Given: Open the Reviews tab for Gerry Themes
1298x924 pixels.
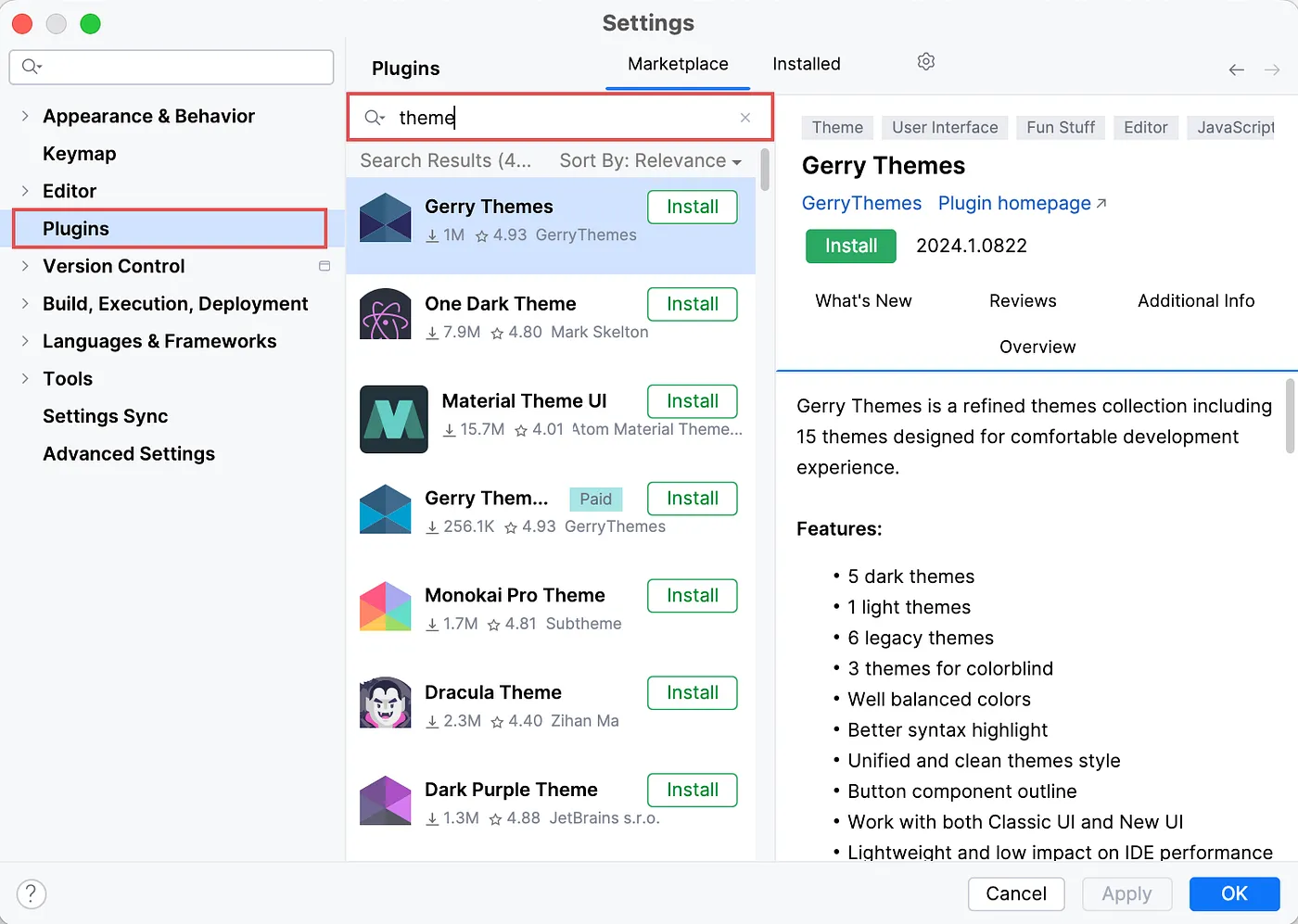Looking at the screenshot, I should click(1023, 300).
